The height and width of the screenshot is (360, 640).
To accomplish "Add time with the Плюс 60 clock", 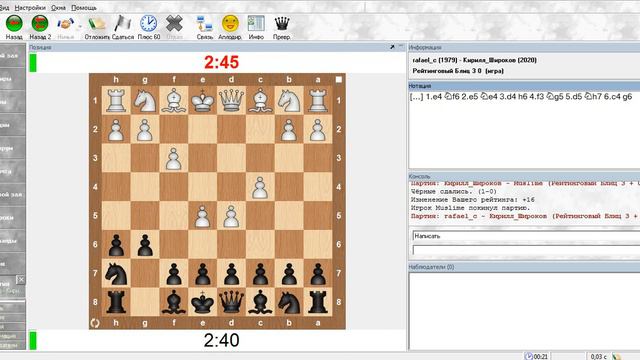I will [x=149, y=24].
